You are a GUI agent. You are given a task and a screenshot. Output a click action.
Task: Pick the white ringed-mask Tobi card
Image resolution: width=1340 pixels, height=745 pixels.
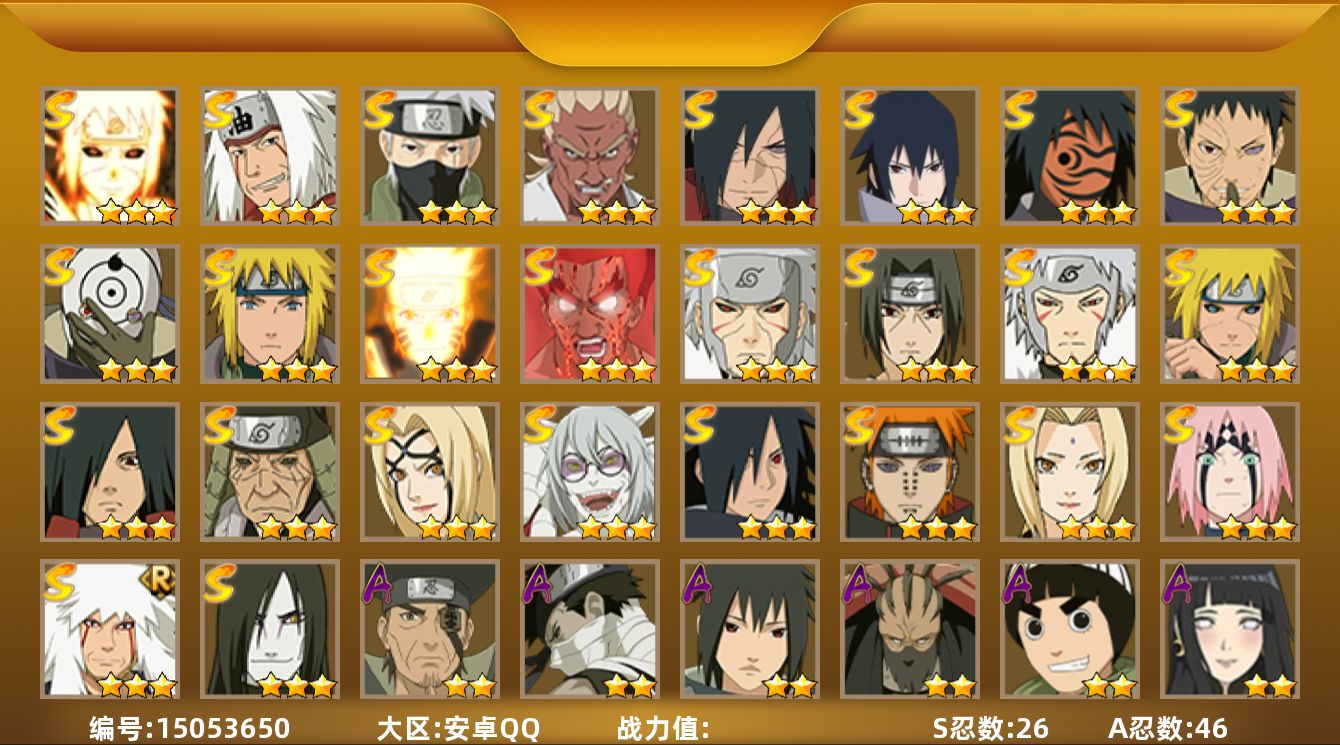click(109, 314)
